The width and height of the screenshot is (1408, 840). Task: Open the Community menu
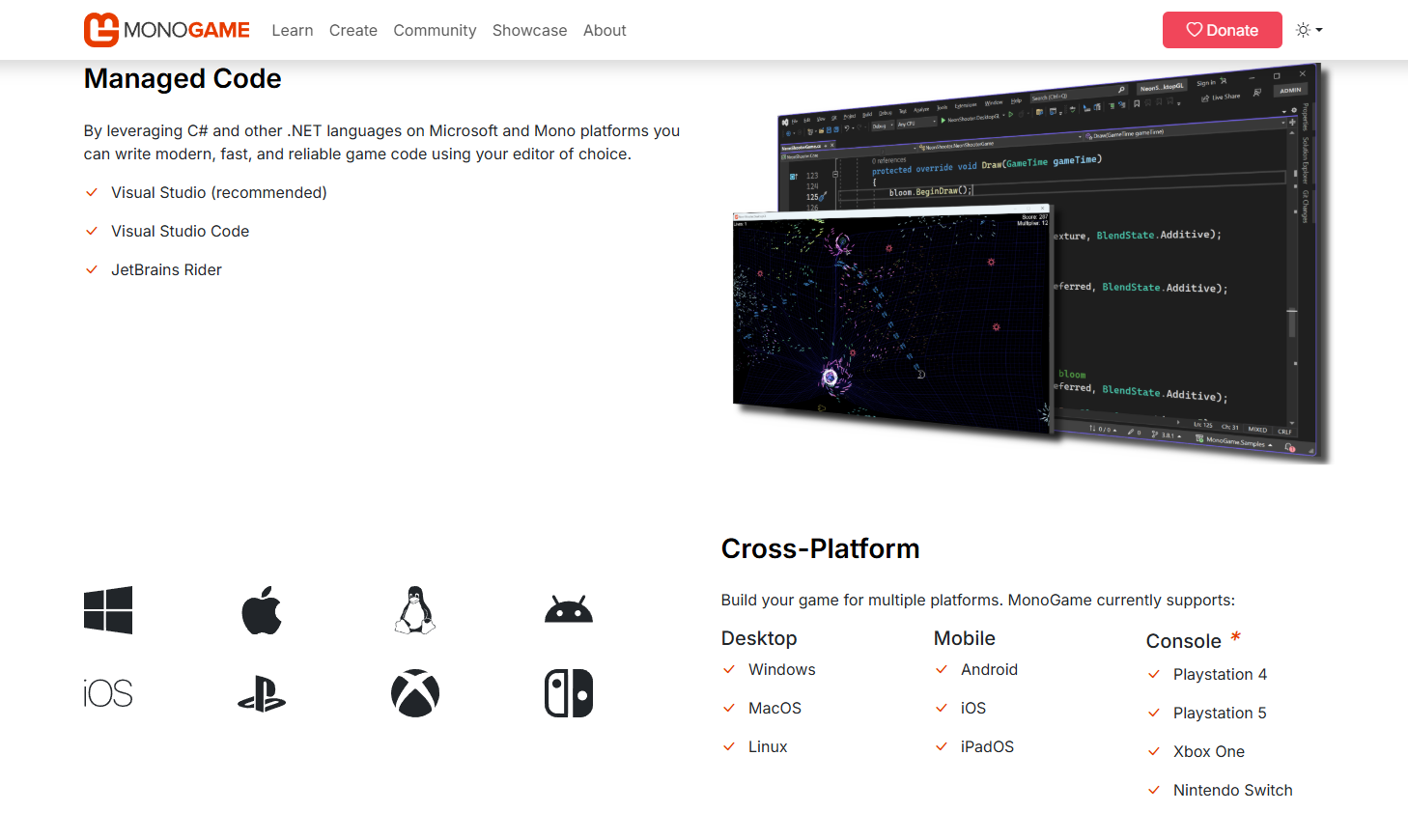tap(435, 31)
